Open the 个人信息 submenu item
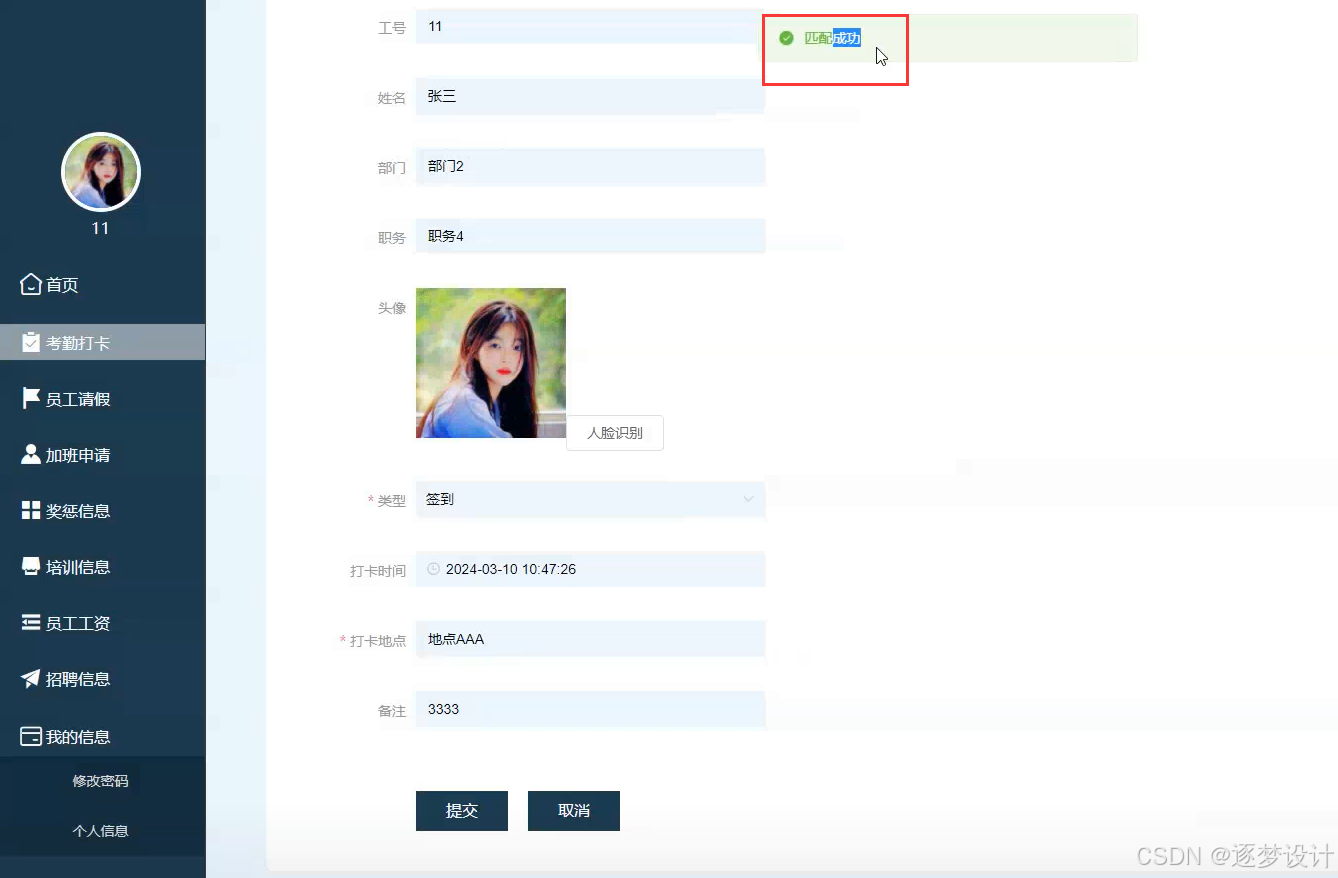 tap(102, 831)
